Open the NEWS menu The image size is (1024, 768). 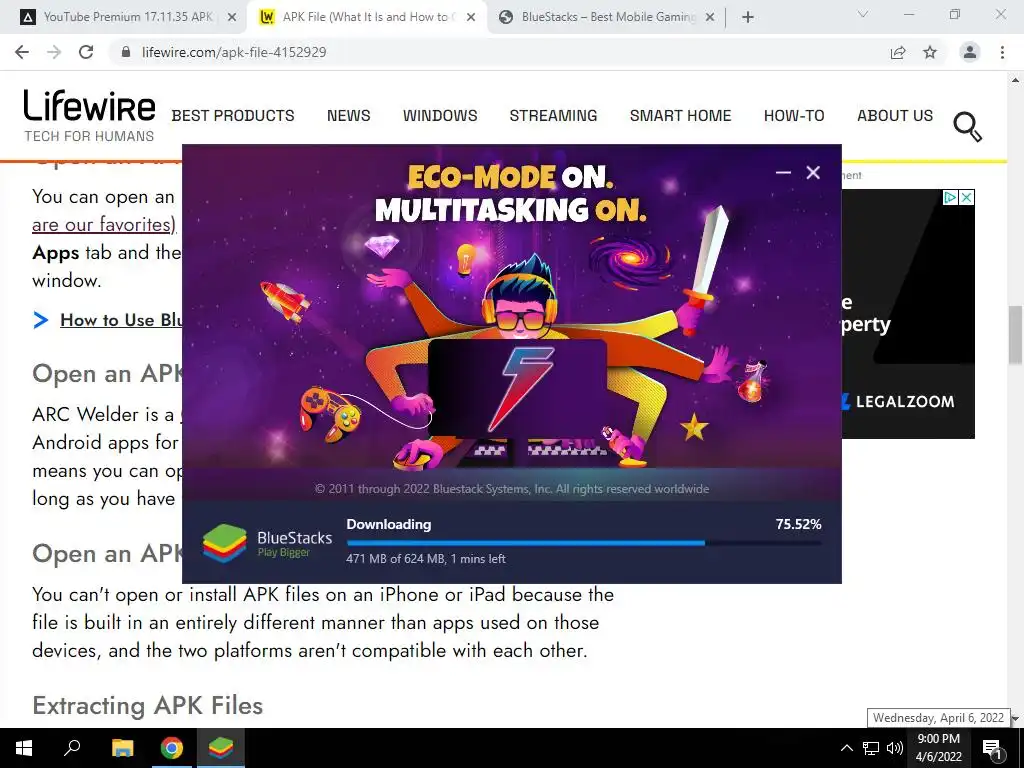click(349, 116)
